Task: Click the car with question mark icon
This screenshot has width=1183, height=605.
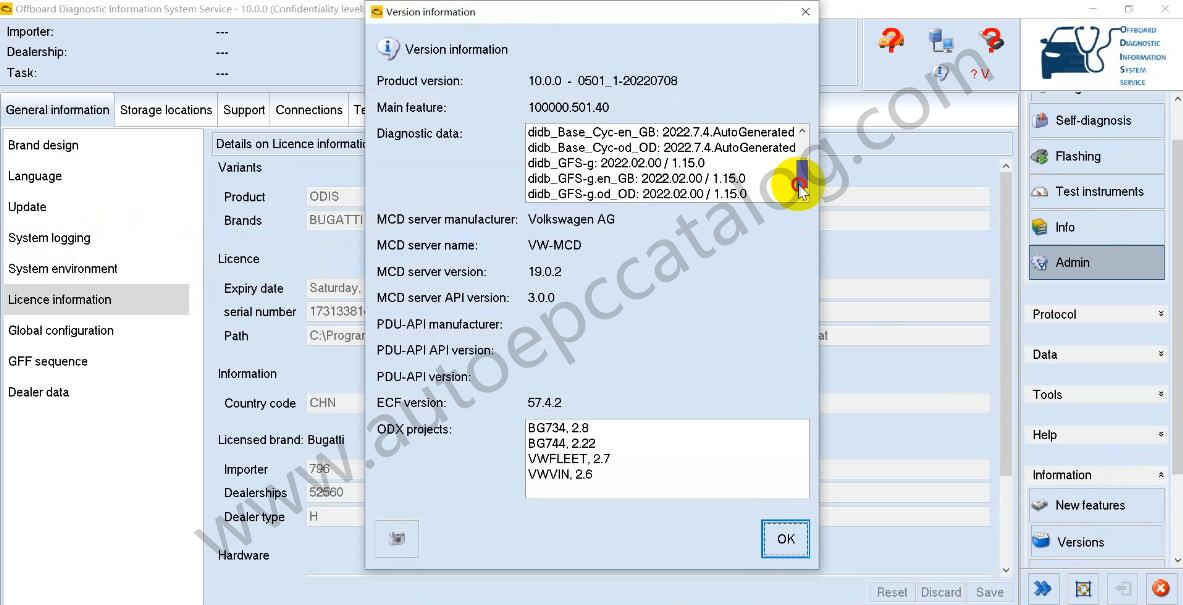Action: tap(892, 40)
